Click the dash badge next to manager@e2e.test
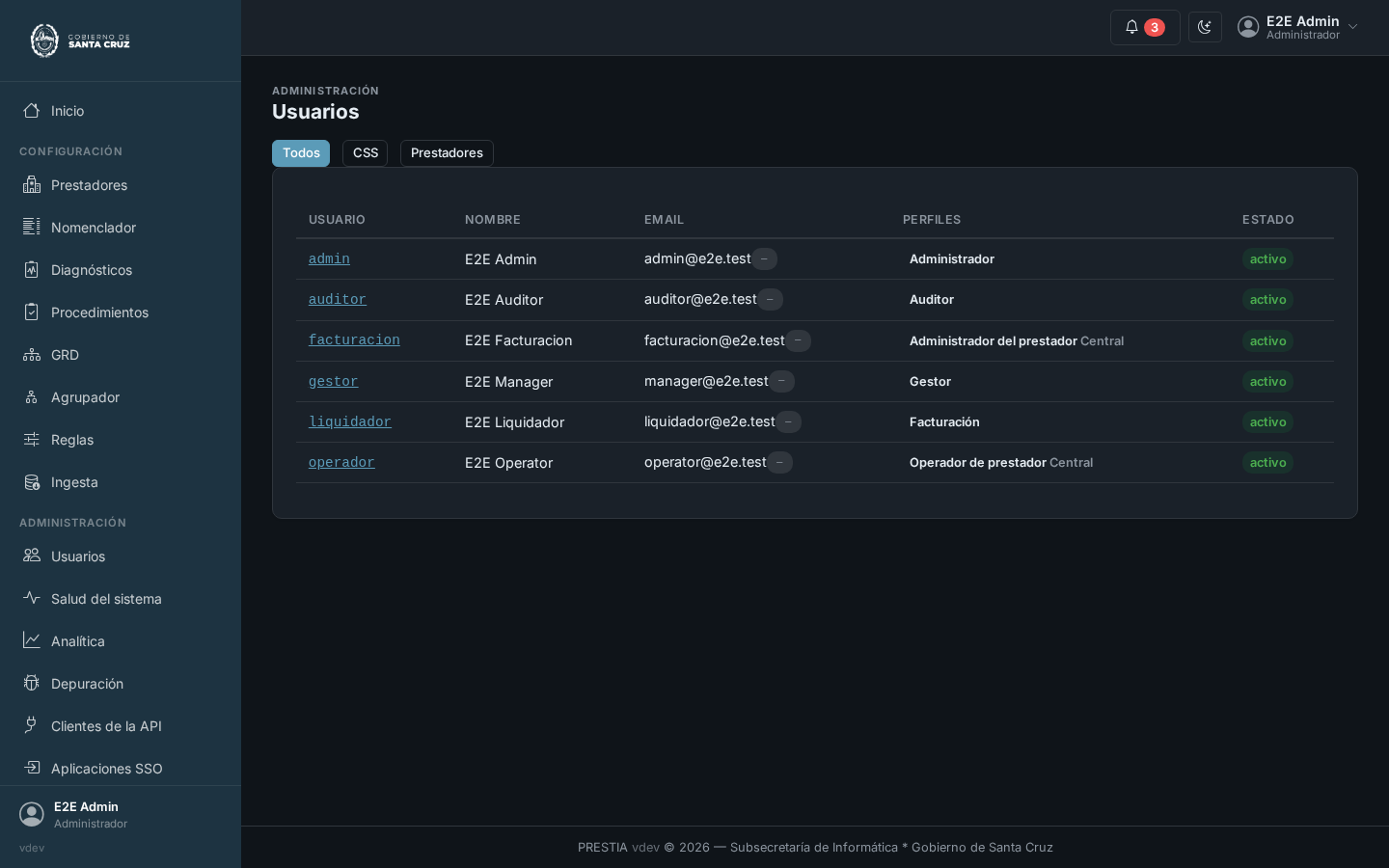Image resolution: width=1389 pixels, height=868 pixels. click(x=781, y=381)
